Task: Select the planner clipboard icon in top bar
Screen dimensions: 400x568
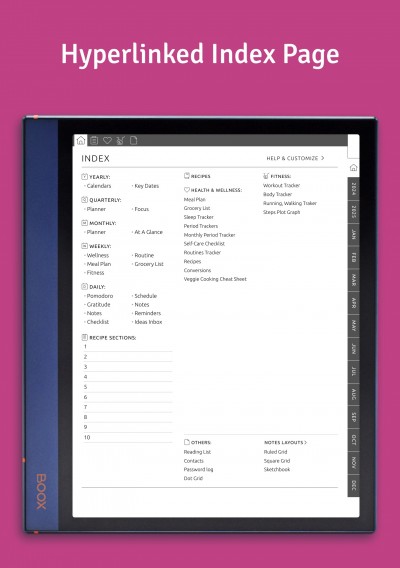Action: pyautogui.click(x=94, y=141)
